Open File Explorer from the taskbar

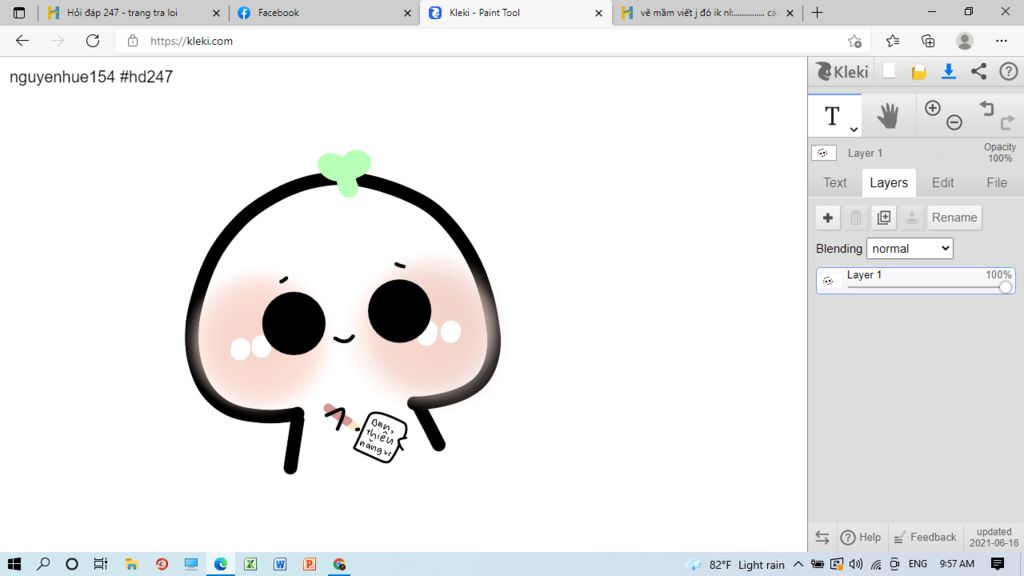tap(131, 564)
